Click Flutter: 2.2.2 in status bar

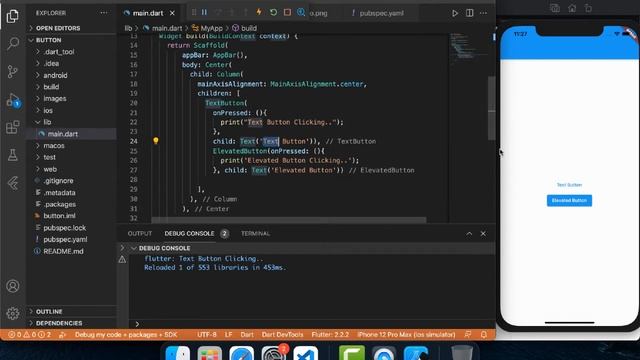330,335
